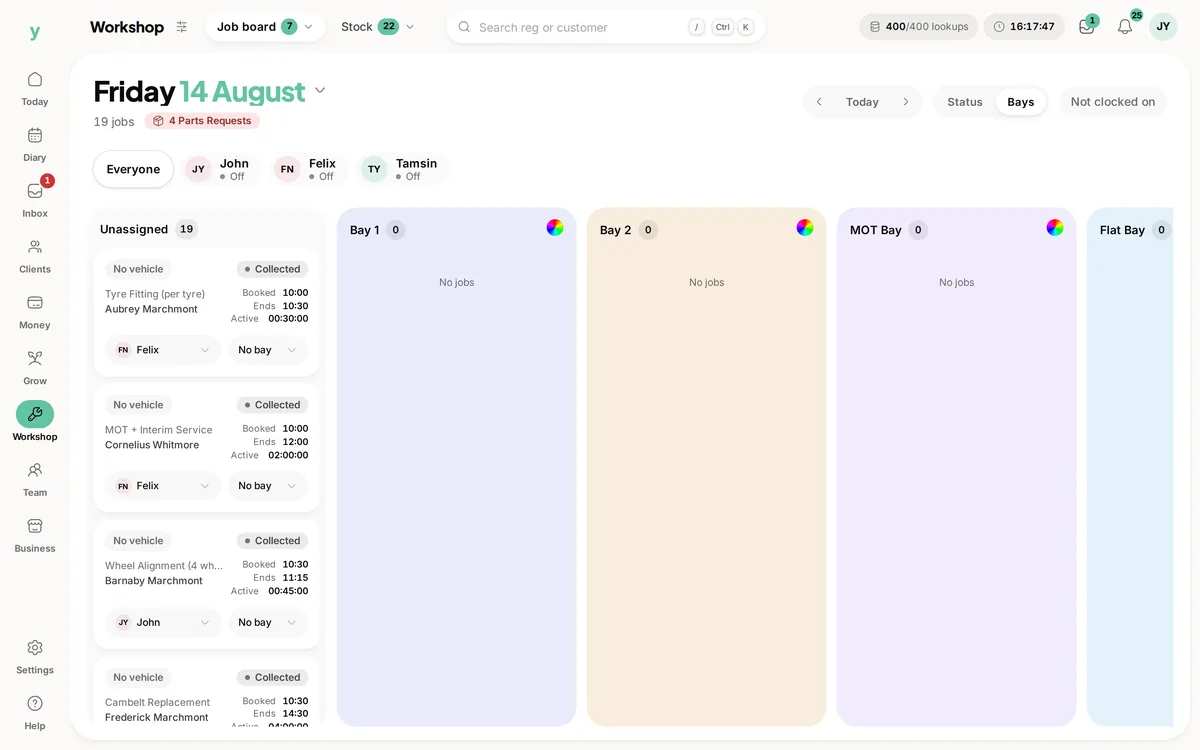Switch the board view to Status

click(965, 102)
